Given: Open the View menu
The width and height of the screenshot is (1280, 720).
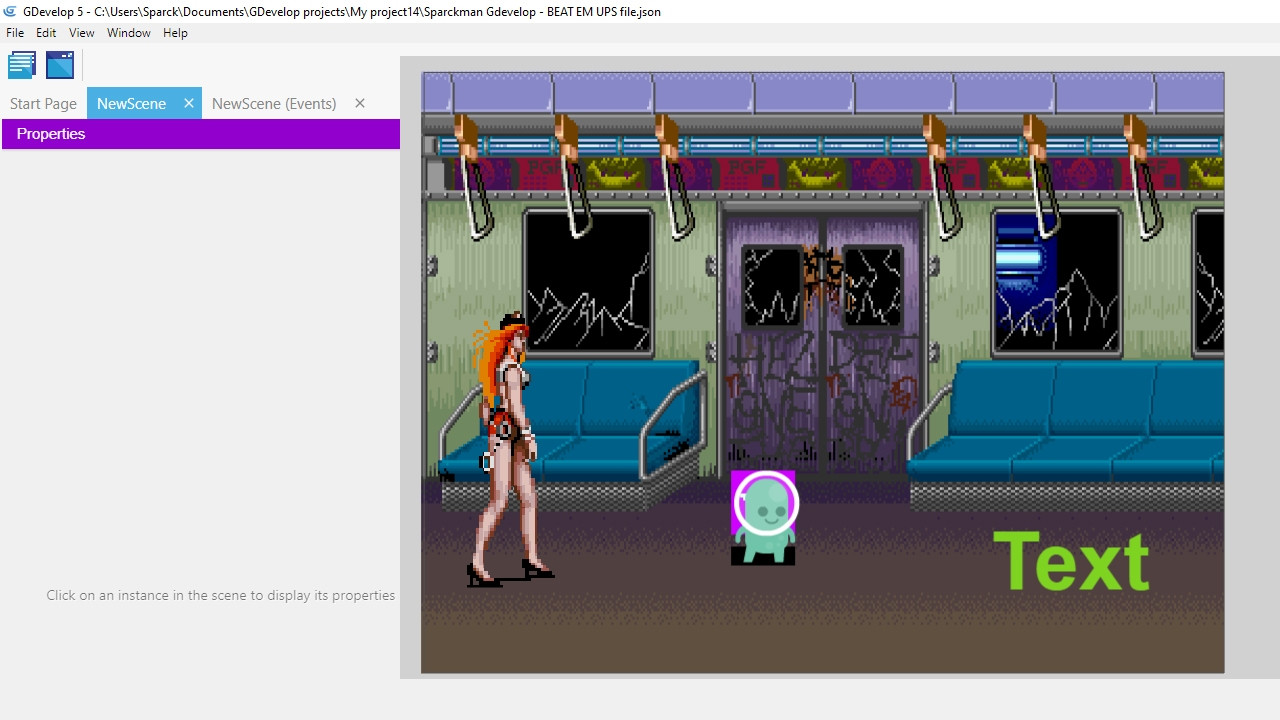Looking at the screenshot, I should click(x=82, y=33).
